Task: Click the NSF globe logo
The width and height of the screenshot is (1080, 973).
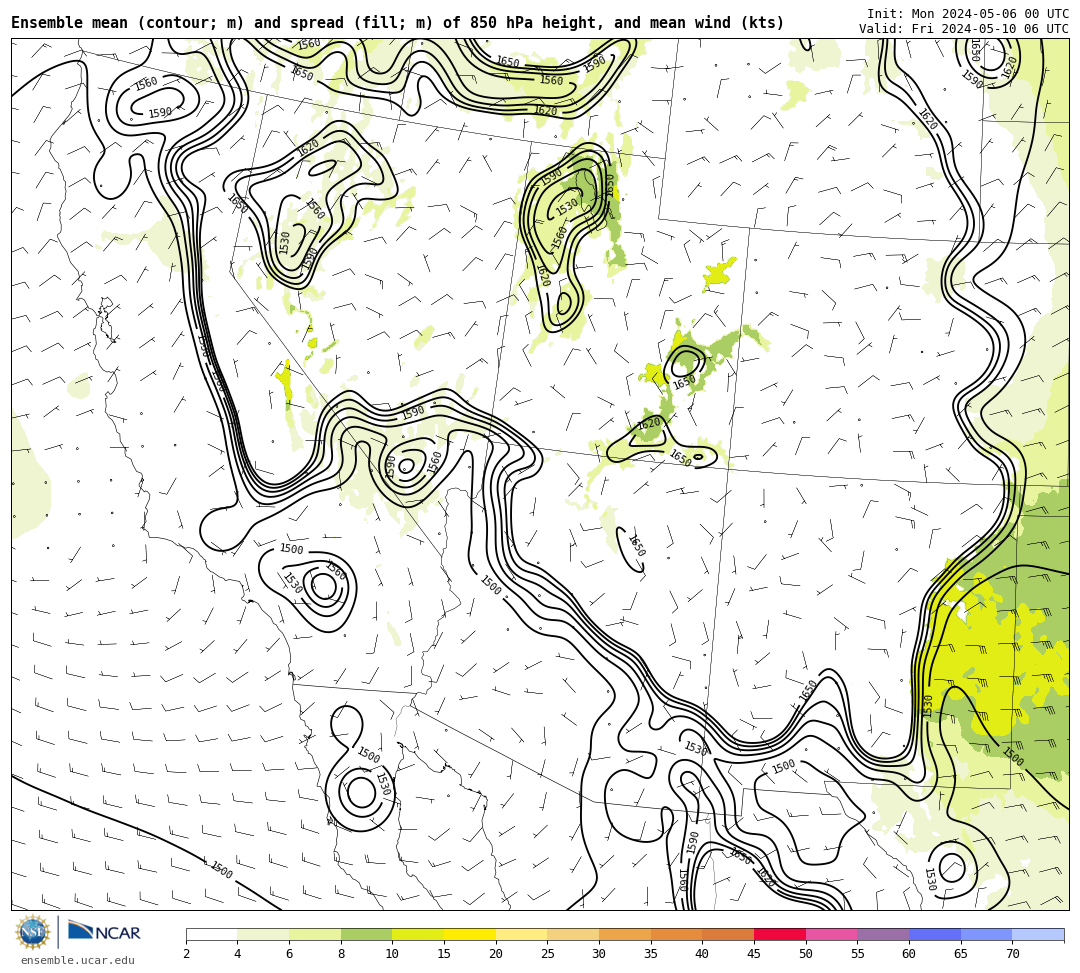Action: pyautogui.click(x=32, y=932)
